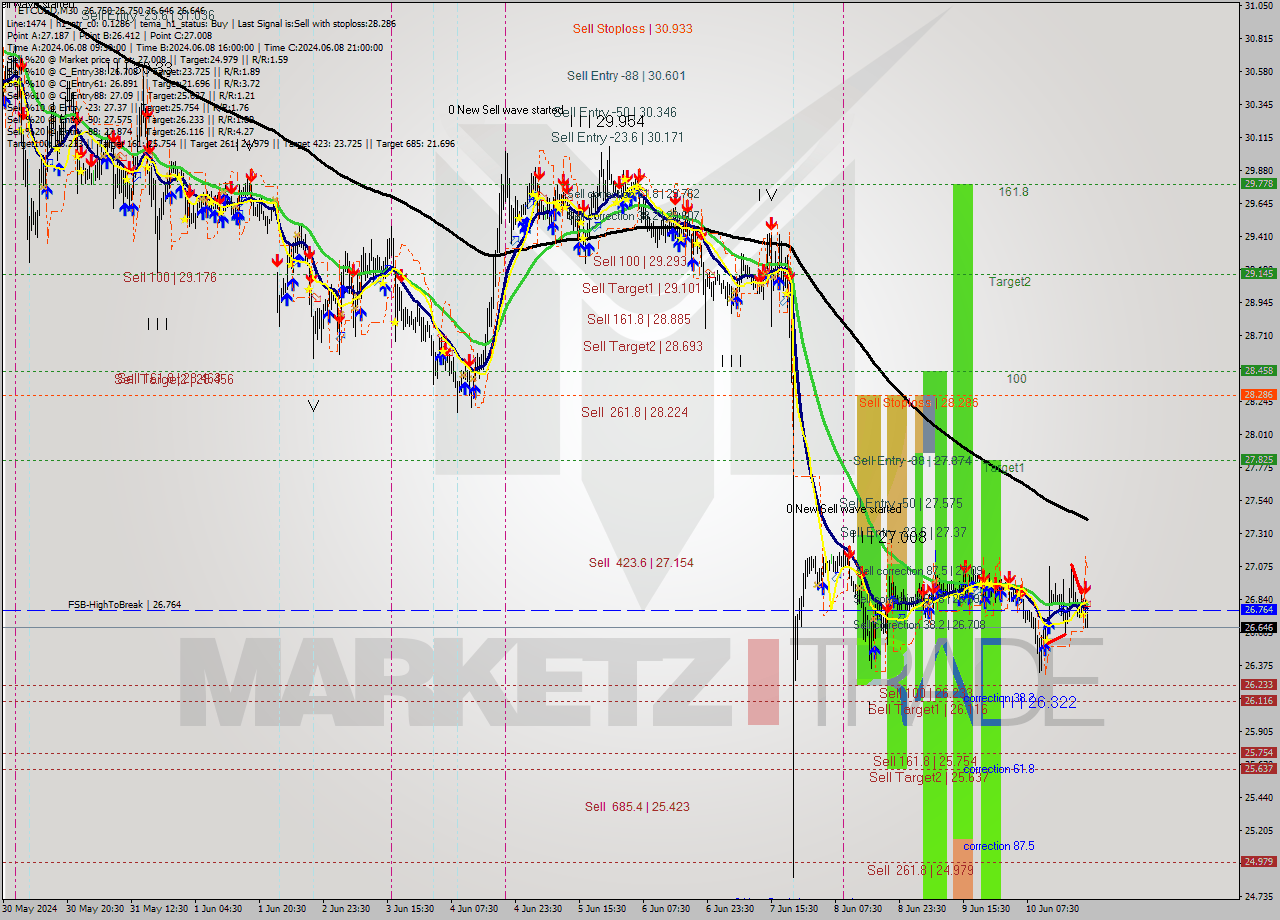The width and height of the screenshot is (1280, 920).
Task: Click the 'I I I 26.322' wave label
Action: pyautogui.click(x=1038, y=703)
